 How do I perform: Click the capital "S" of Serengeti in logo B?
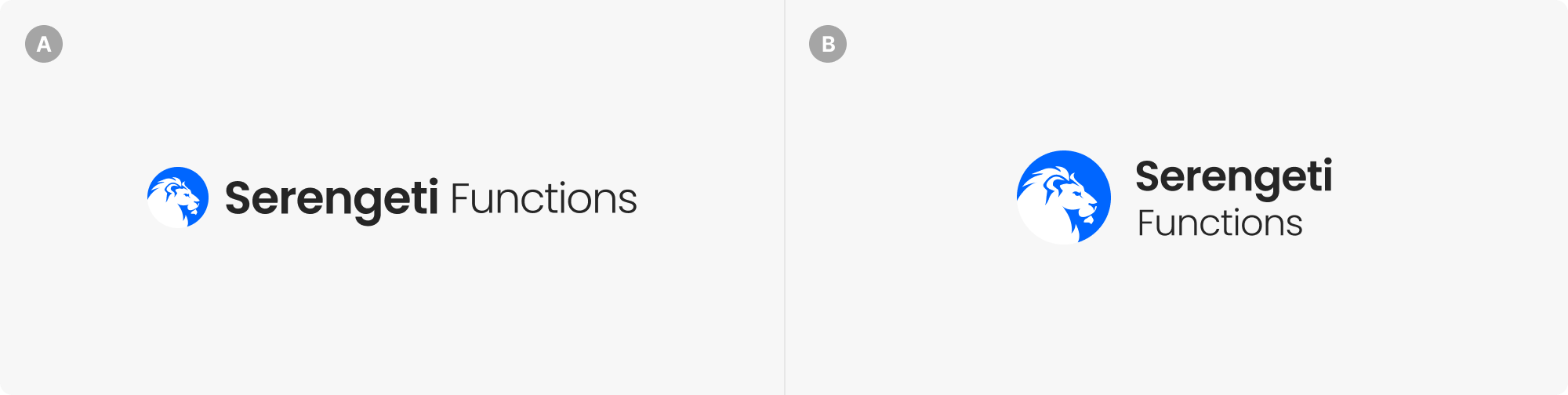pos(1149,176)
